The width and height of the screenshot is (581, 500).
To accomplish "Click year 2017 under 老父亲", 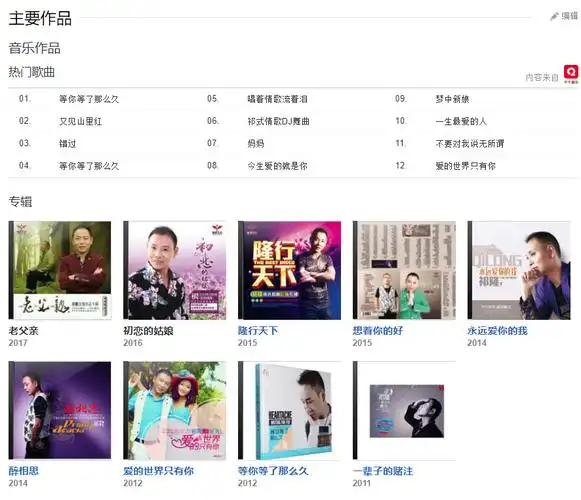I will coord(18,343).
